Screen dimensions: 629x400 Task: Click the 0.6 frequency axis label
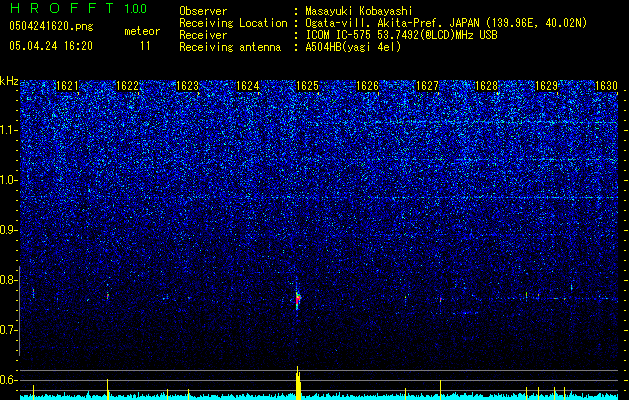[x=9, y=380]
